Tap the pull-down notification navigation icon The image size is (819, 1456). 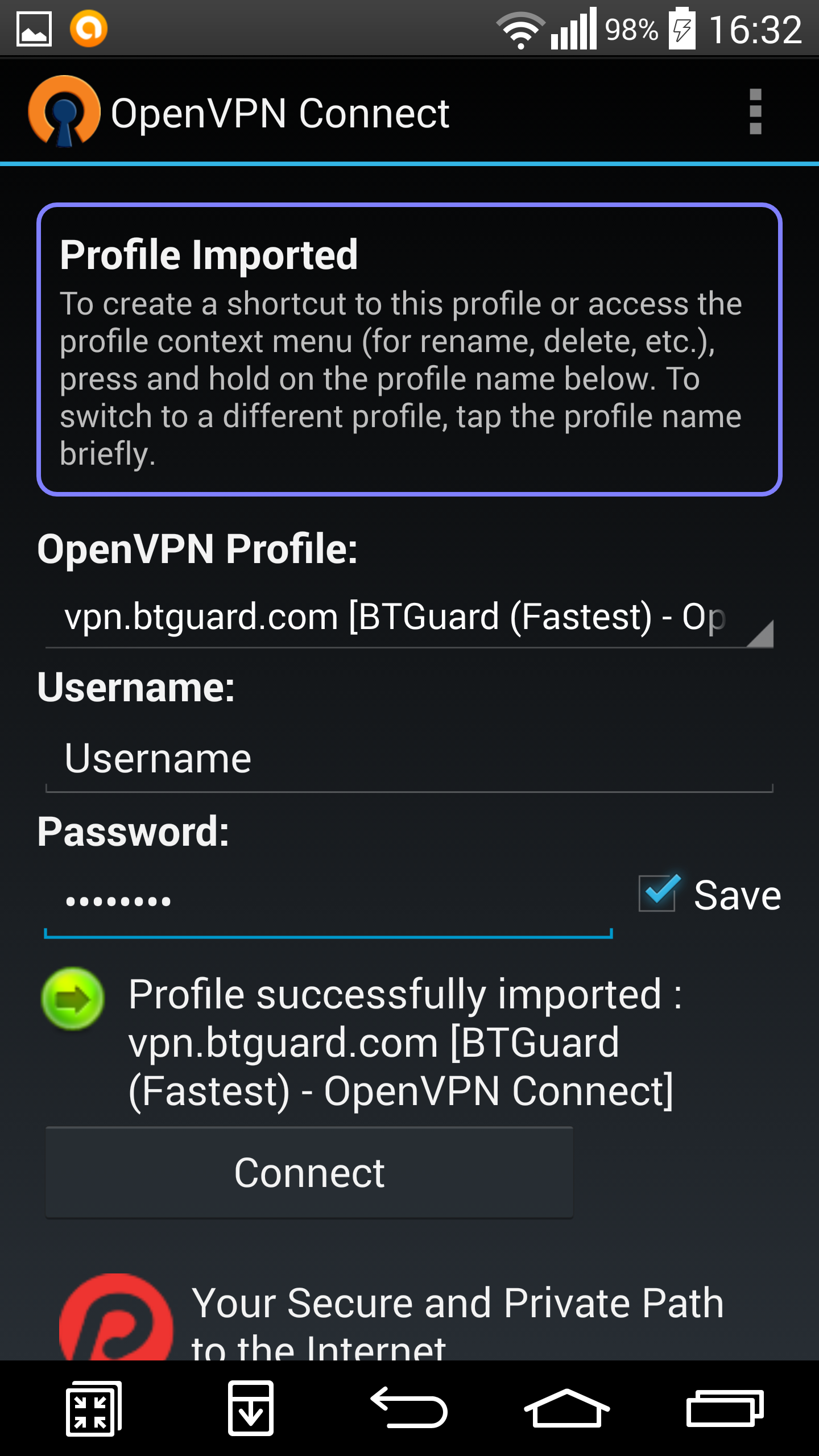250,1408
